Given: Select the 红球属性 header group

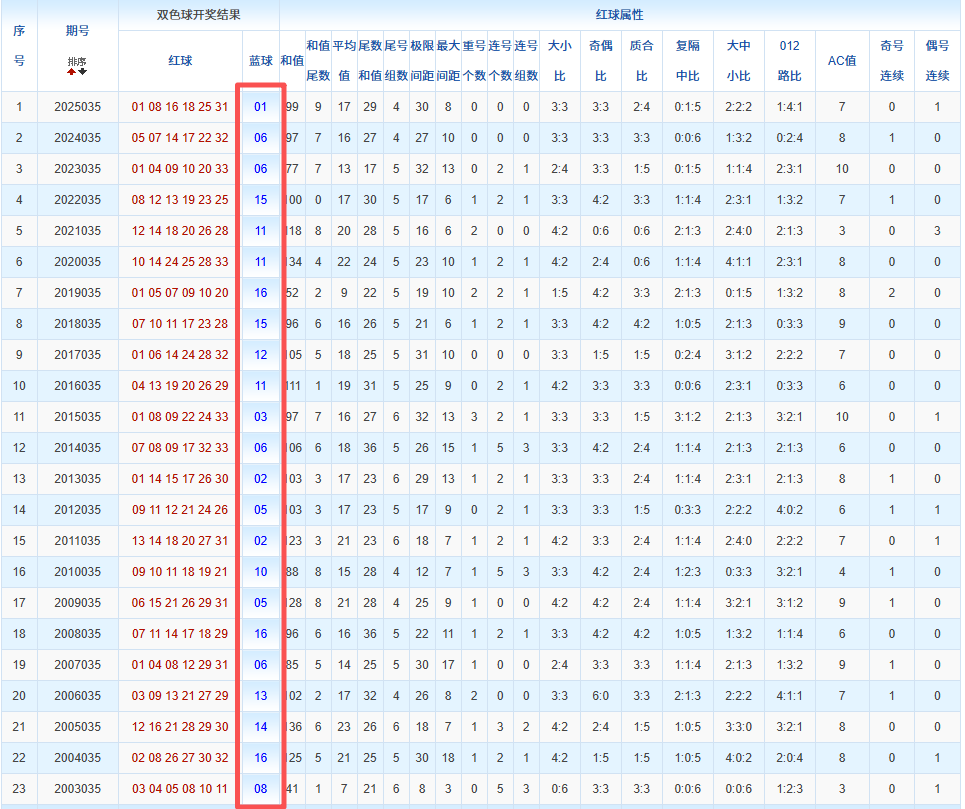Looking at the screenshot, I should click(619, 15).
